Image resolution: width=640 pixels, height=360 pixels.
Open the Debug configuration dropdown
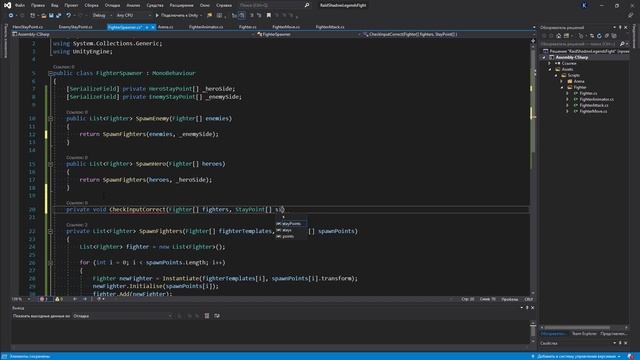point(102,16)
